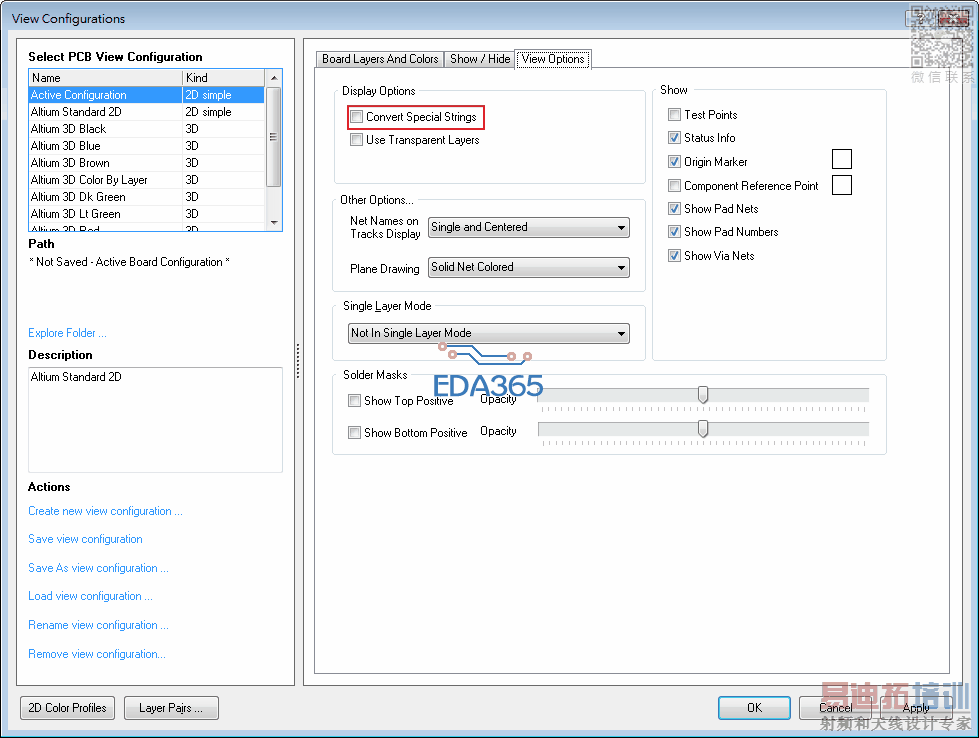Click configuration list scroll up arrow
This screenshot has width=979, height=738.
[273, 78]
